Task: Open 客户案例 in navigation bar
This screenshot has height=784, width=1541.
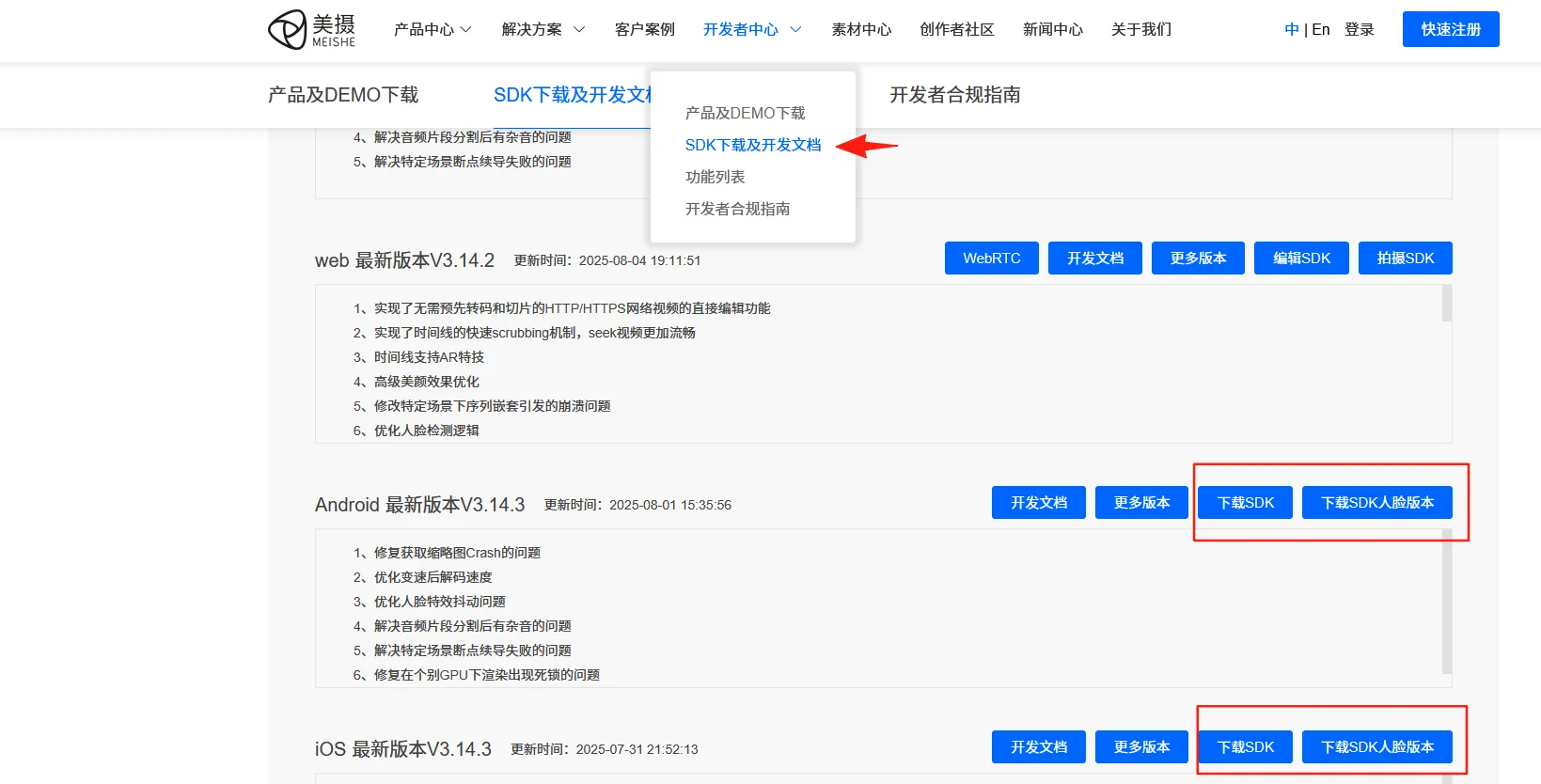Action: (644, 30)
